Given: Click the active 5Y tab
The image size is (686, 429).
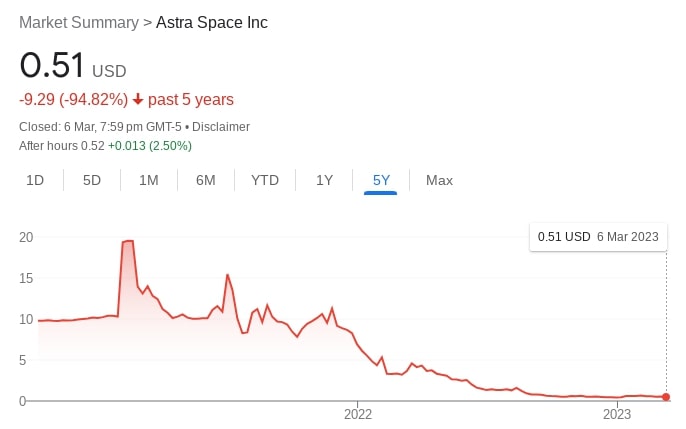Looking at the screenshot, I should [x=381, y=180].
